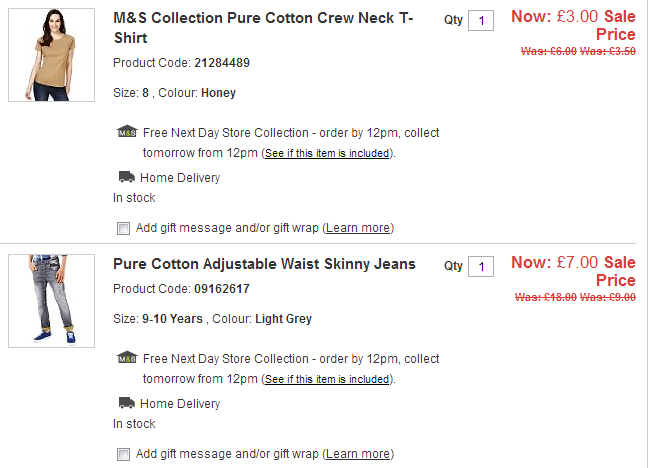
Task: Click the M&S store collection icon for T-shirt
Action: pos(127,133)
